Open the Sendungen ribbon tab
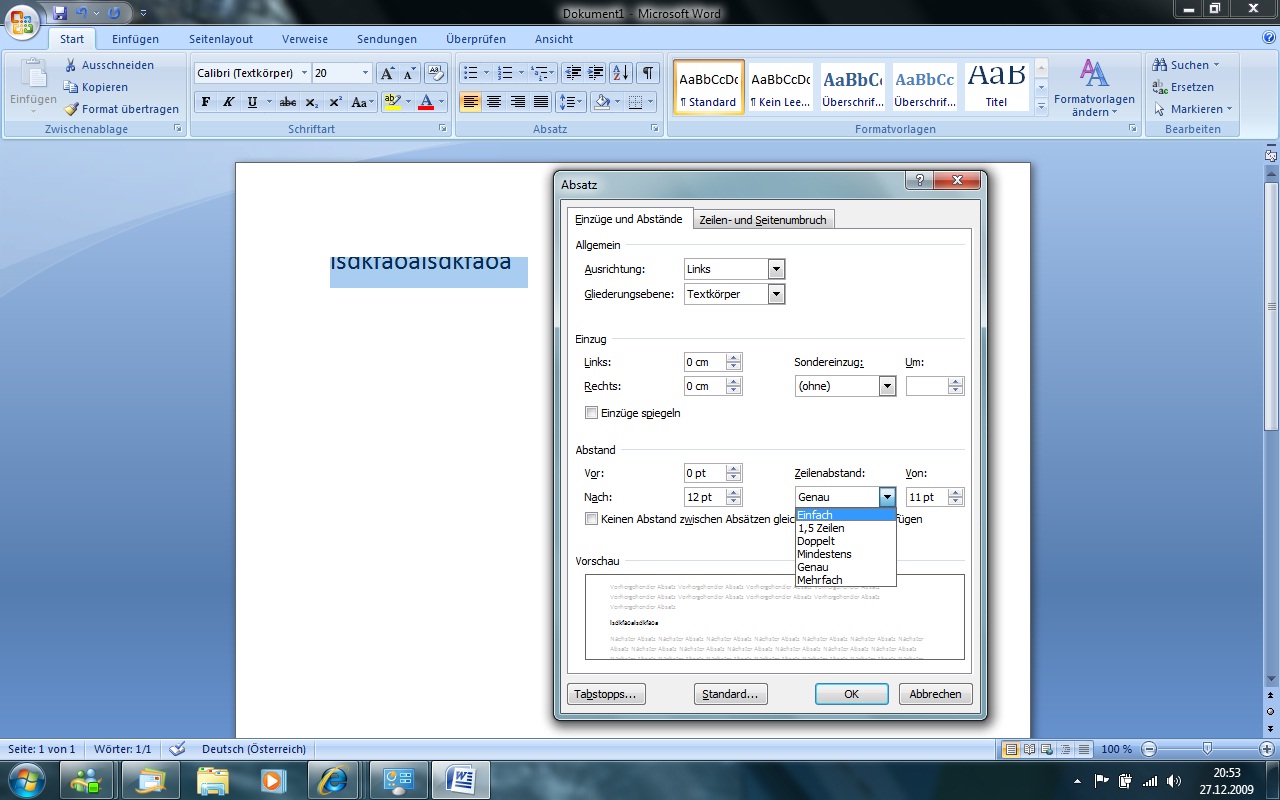 click(387, 39)
